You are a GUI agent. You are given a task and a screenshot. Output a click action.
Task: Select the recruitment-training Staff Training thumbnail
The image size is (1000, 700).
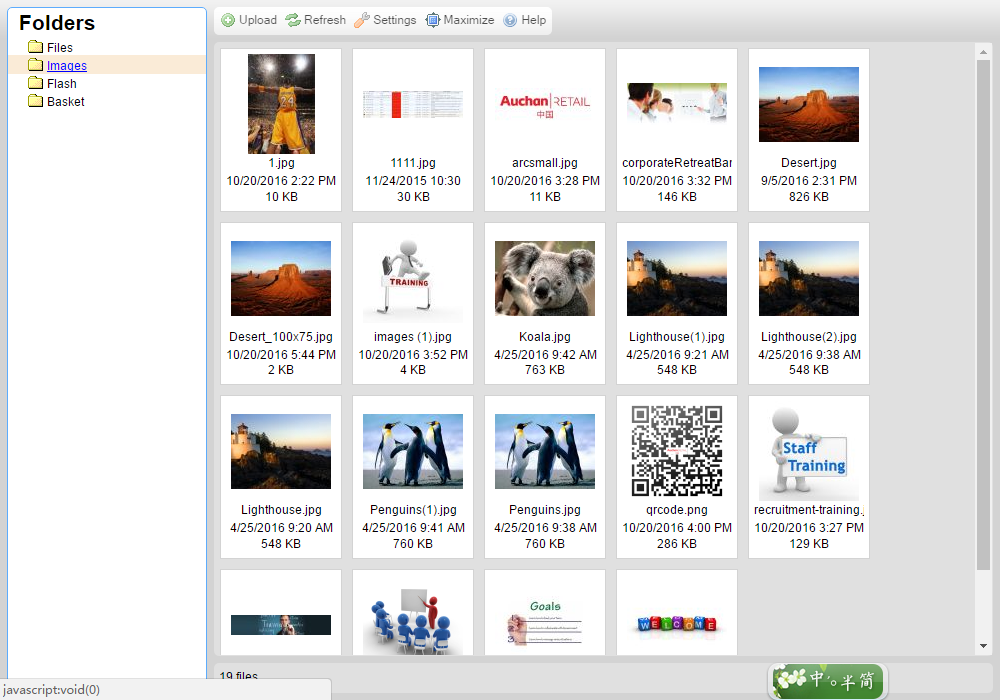pyautogui.click(x=809, y=451)
